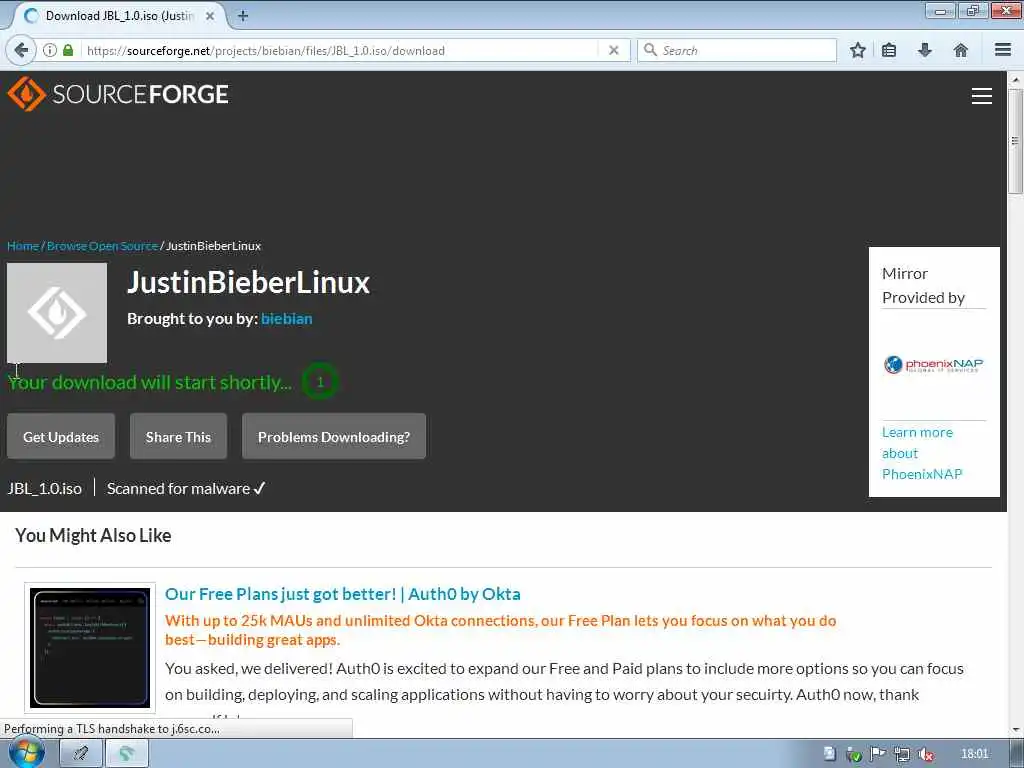The height and width of the screenshot is (768, 1024).
Task: Click the download countdown circle
Action: coord(319,382)
